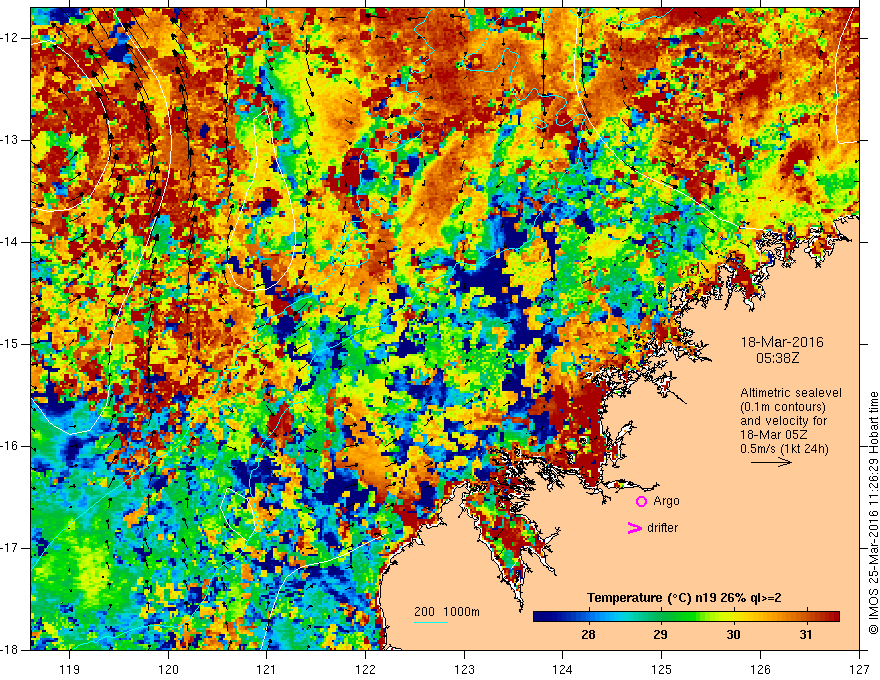Click latitude label '-17' on the axis
Viewport: 880px width, 680px height.
tap(10, 548)
